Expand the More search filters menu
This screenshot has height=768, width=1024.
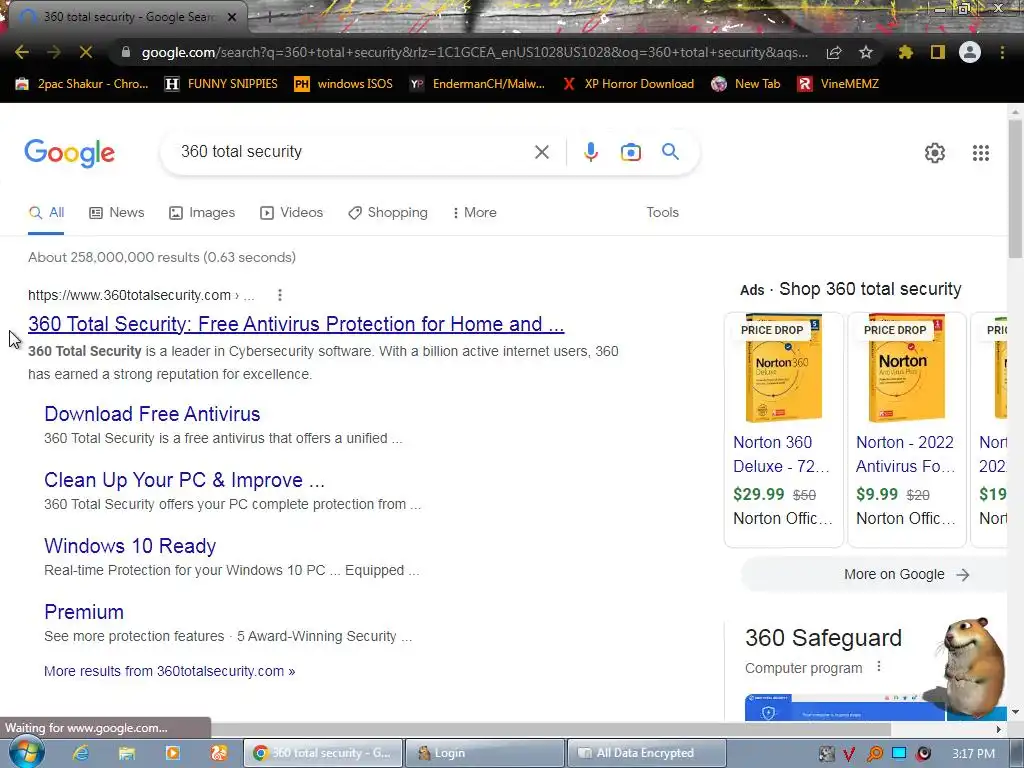coord(475,212)
